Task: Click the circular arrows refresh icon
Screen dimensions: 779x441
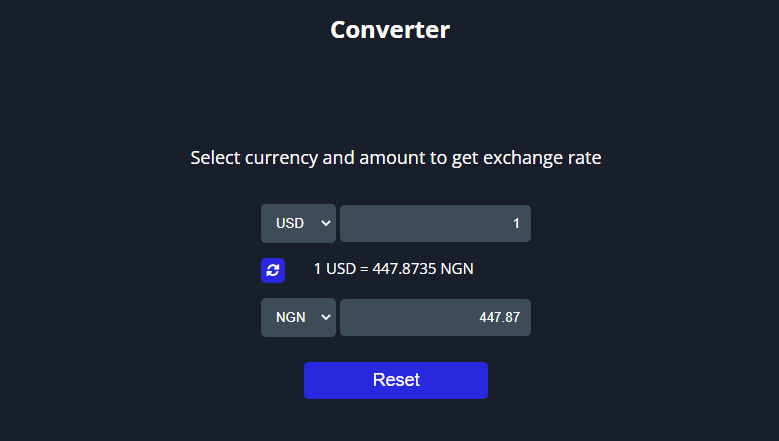Action: [x=273, y=270]
